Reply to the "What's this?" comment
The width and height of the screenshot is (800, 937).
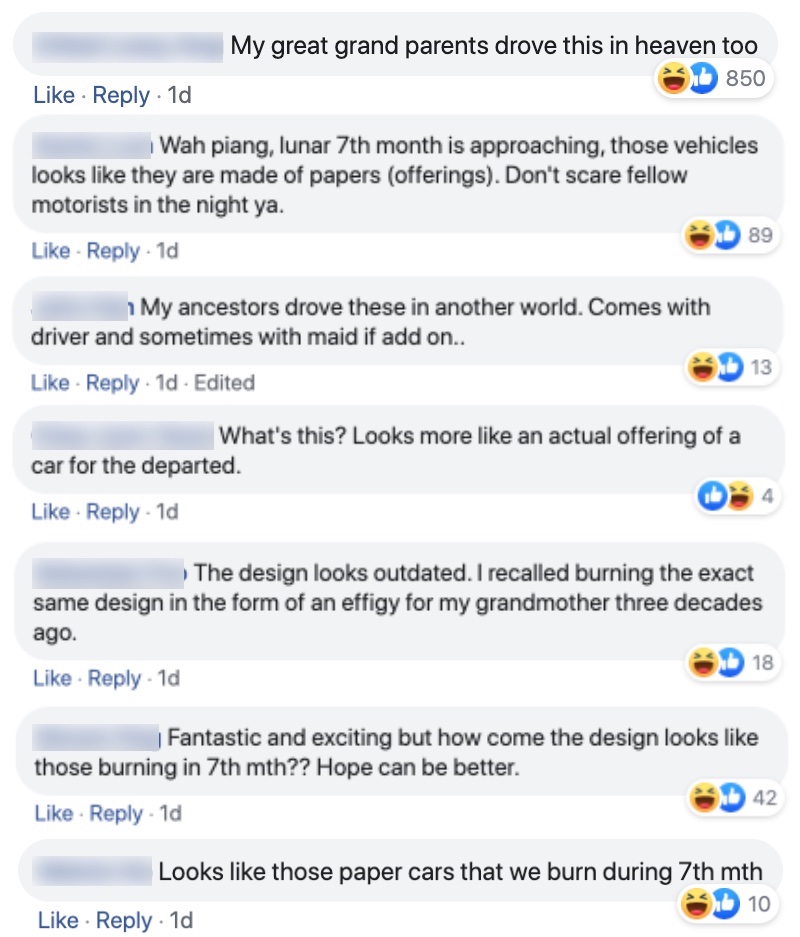113,512
